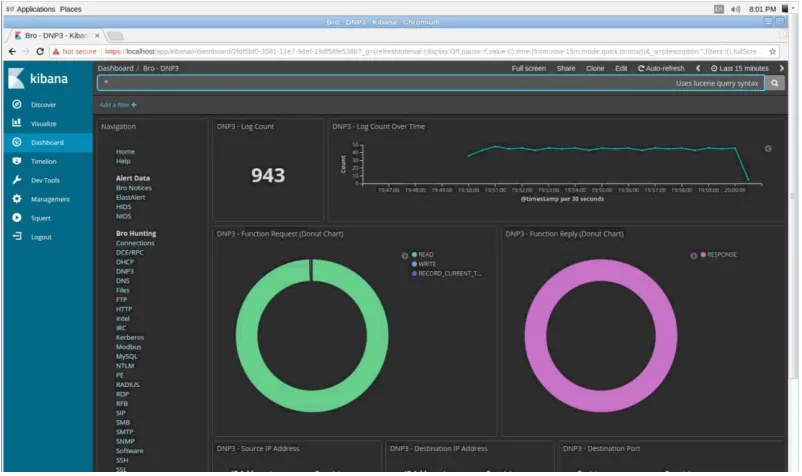The width and height of the screenshot is (802, 476).
Task: Open Files hunting link
Action: tap(123, 290)
